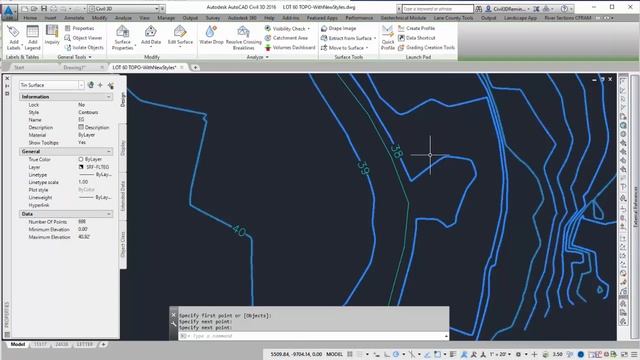This screenshot has width=640, height=360.
Task: Select the Water Drop tool
Action: (x=211, y=35)
